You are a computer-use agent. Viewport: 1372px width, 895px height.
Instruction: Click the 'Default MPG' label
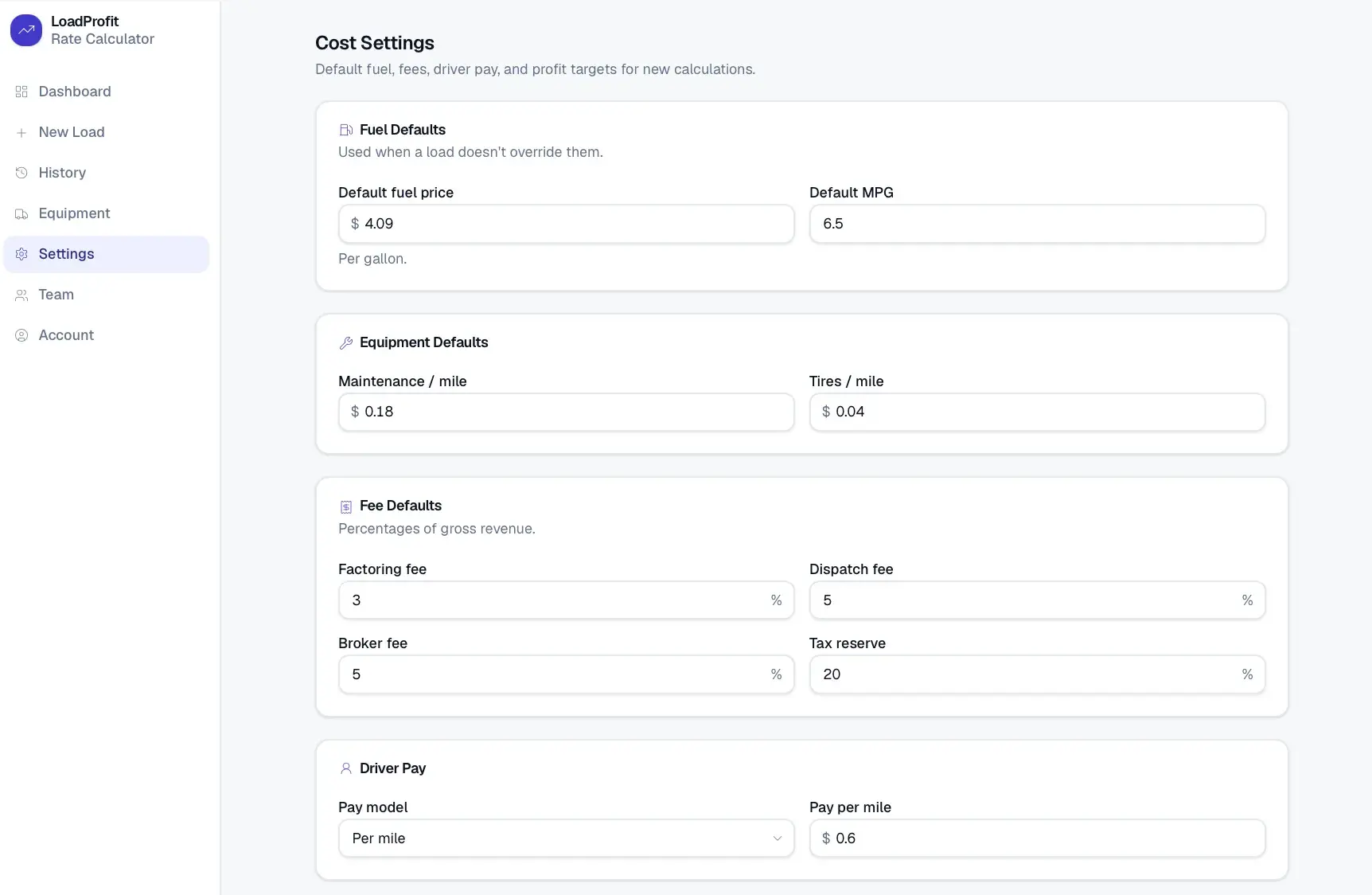852,193
